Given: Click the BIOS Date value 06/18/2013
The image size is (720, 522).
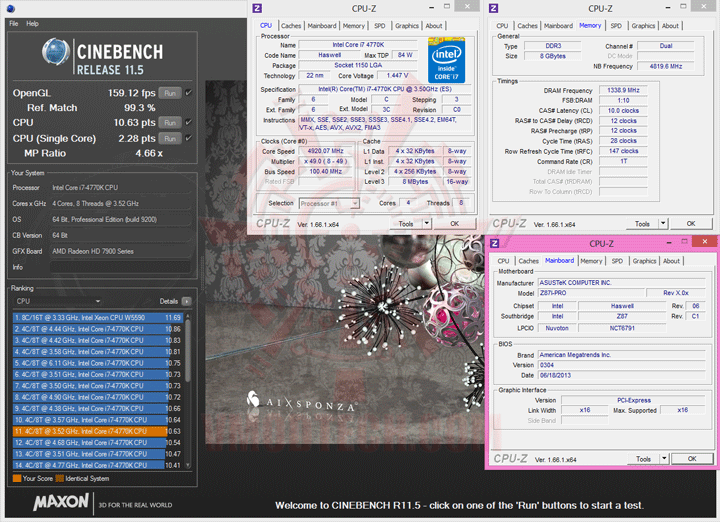Looking at the screenshot, I should click(x=622, y=376).
